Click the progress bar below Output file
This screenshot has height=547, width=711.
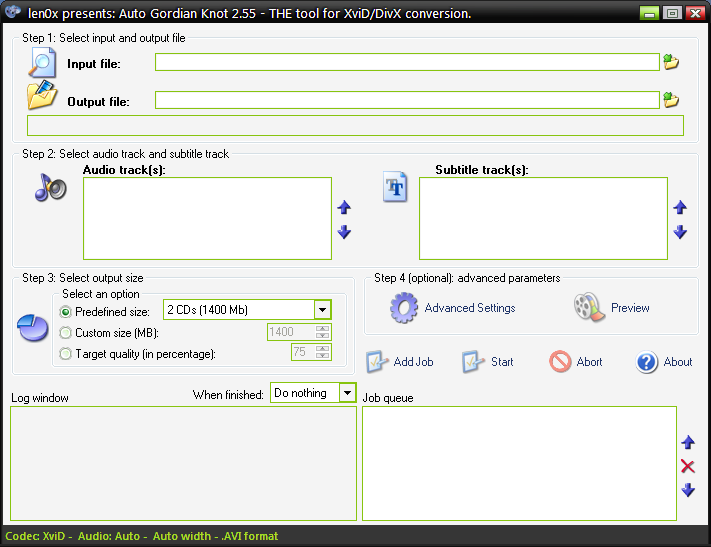point(355,126)
